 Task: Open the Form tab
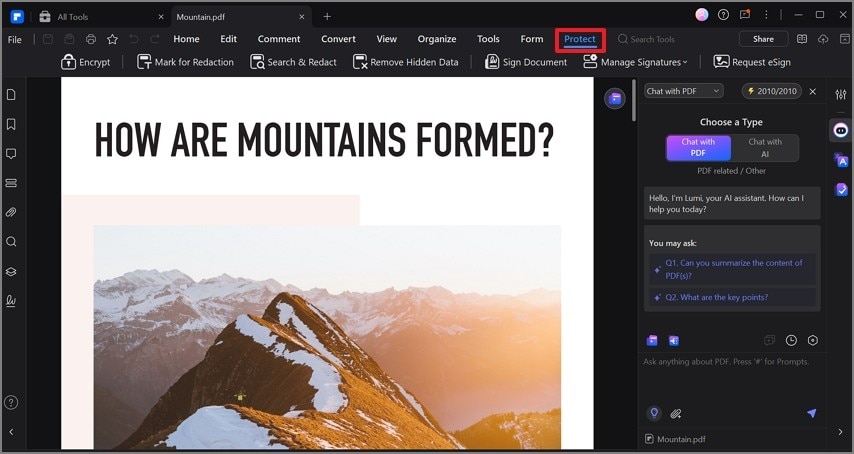pos(532,39)
